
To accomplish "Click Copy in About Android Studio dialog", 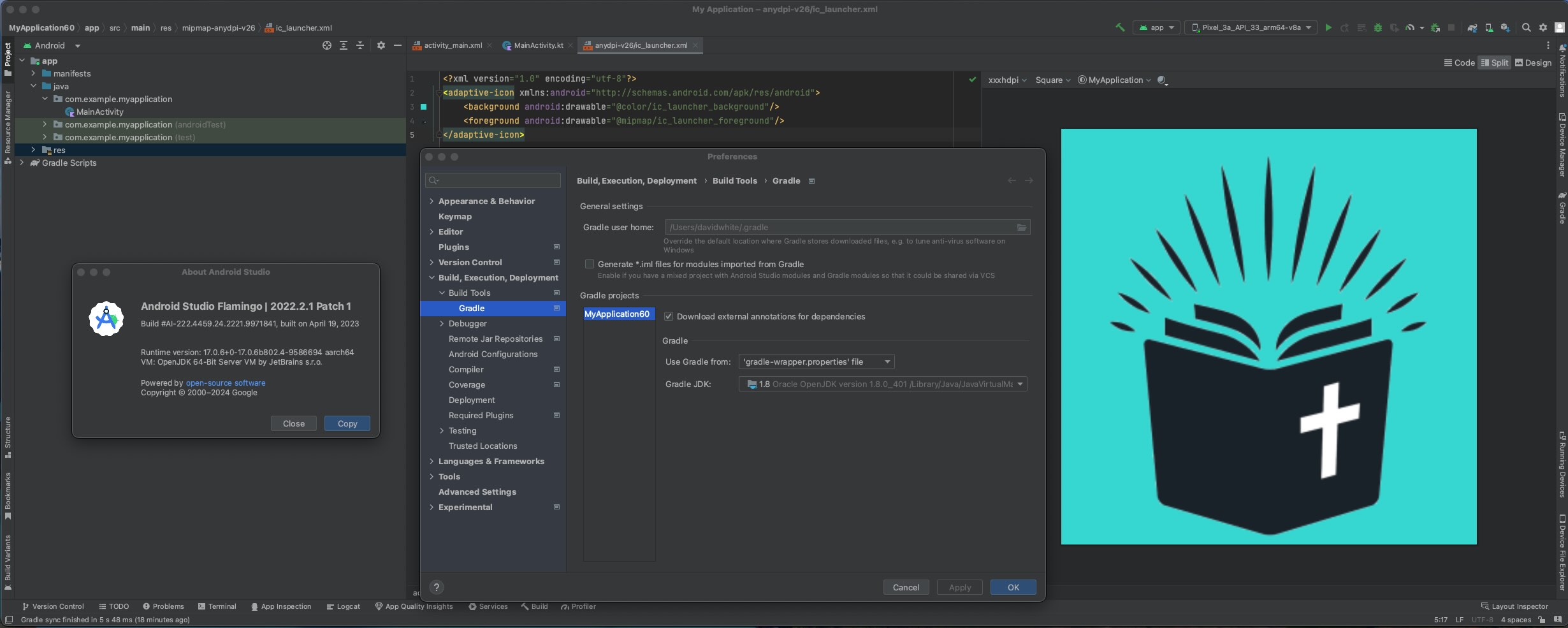I will pyautogui.click(x=347, y=423).
